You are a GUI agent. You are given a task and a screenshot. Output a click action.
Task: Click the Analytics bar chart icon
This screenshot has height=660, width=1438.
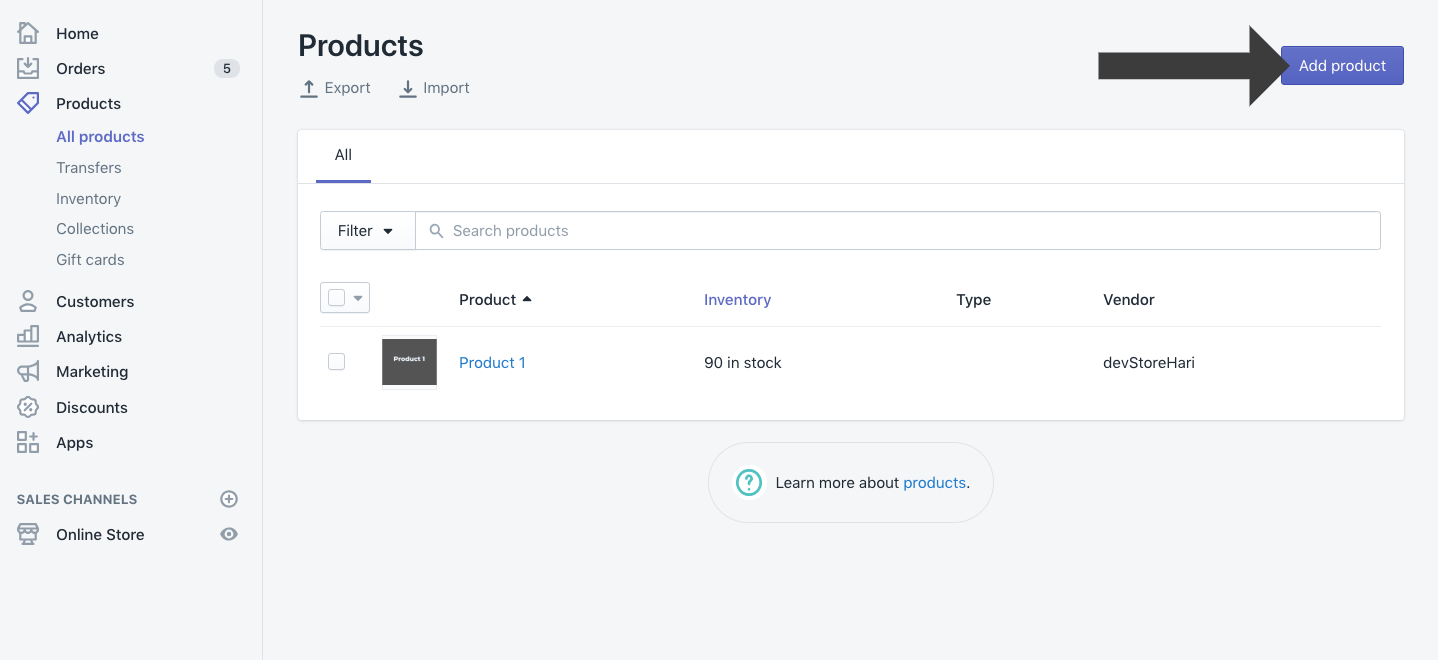[28, 336]
